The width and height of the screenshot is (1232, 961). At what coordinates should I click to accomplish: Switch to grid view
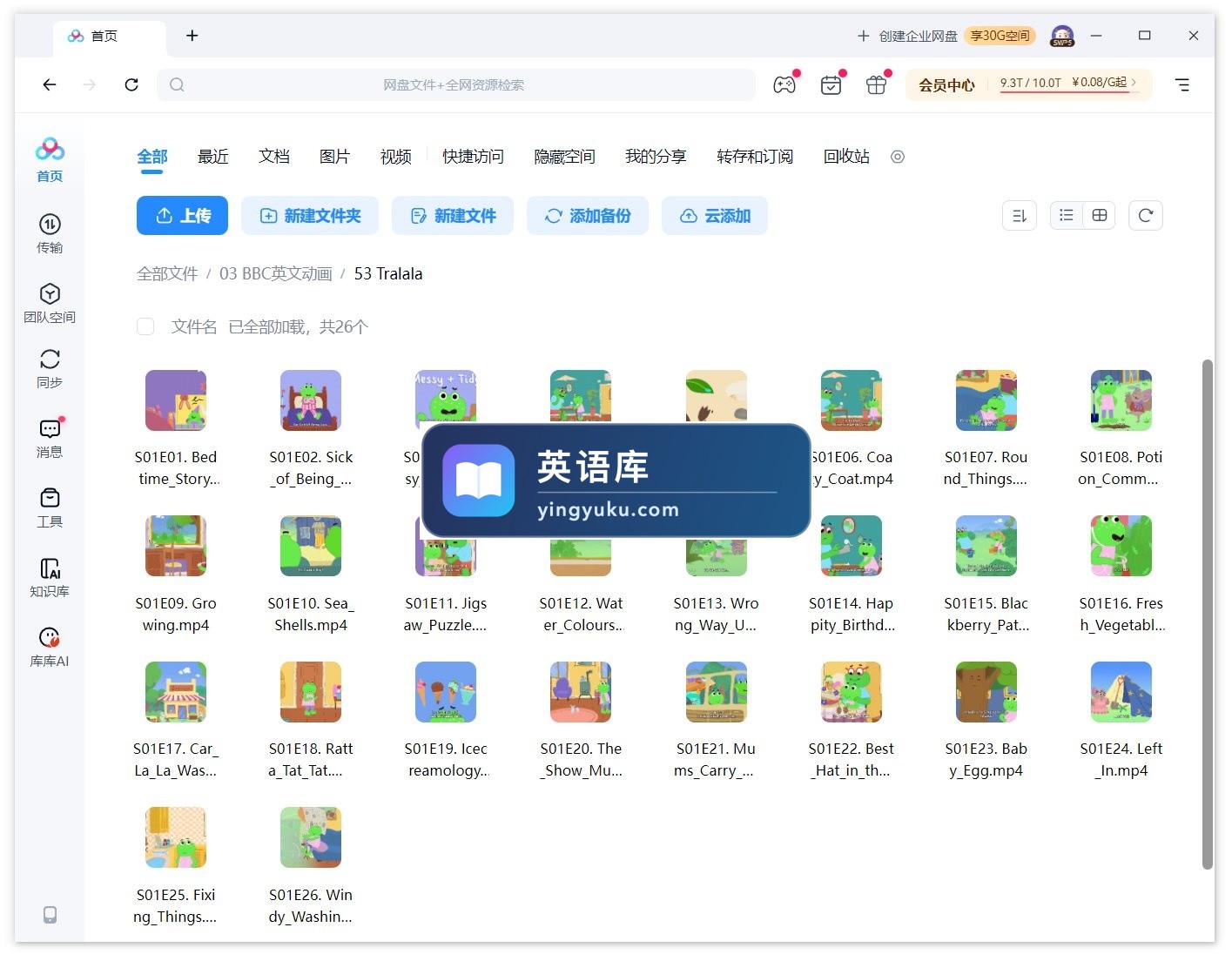1100,215
